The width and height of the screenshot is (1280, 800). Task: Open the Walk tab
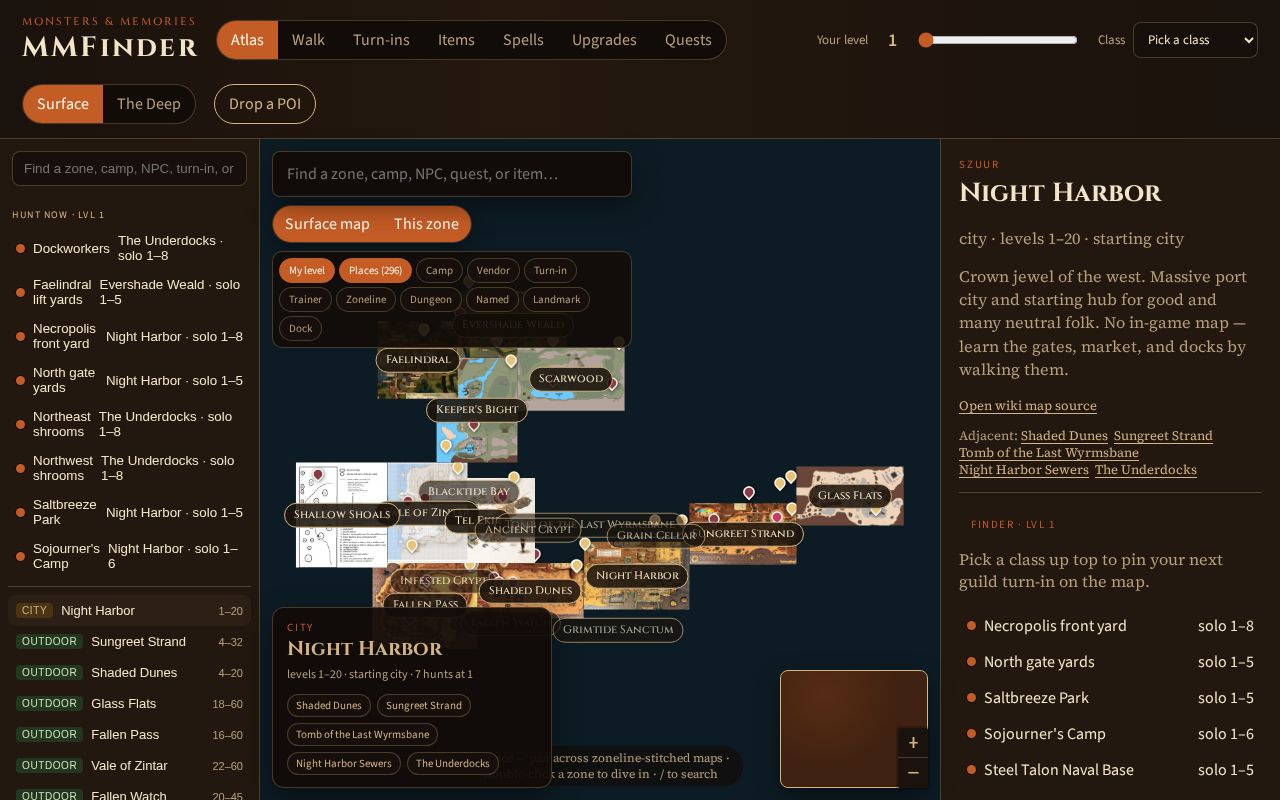308,40
